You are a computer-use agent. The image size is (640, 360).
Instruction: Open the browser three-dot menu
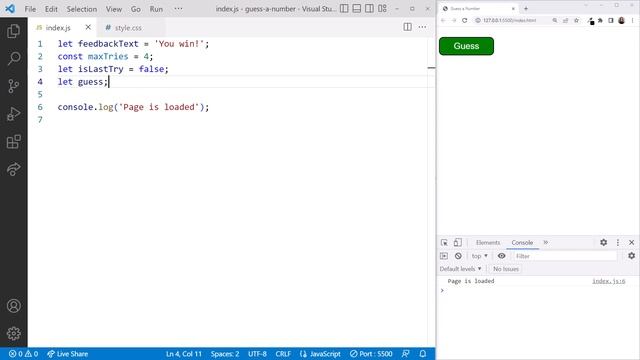(633, 20)
